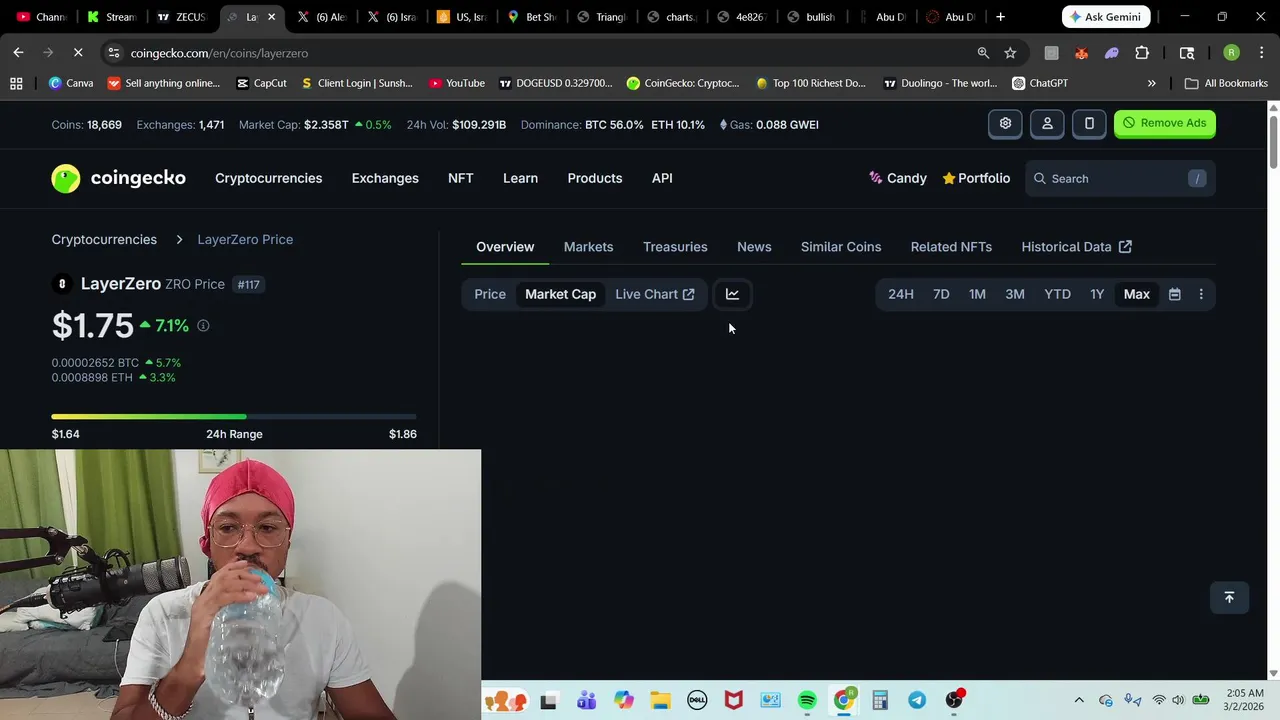Click the Cryptocurrencies breadcrumb link
Image resolution: width=1280 pixels, height=720 pixels.
pos(104,240)
